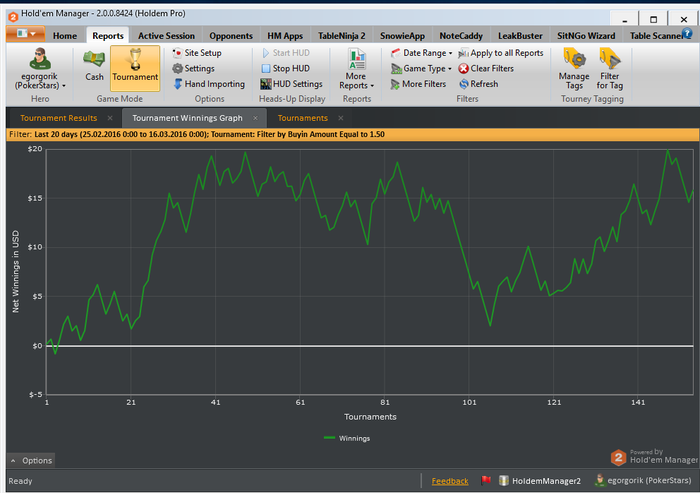Select the Tournament Winnings Graph tab
700x493 pixels.
tap(187, 118)
